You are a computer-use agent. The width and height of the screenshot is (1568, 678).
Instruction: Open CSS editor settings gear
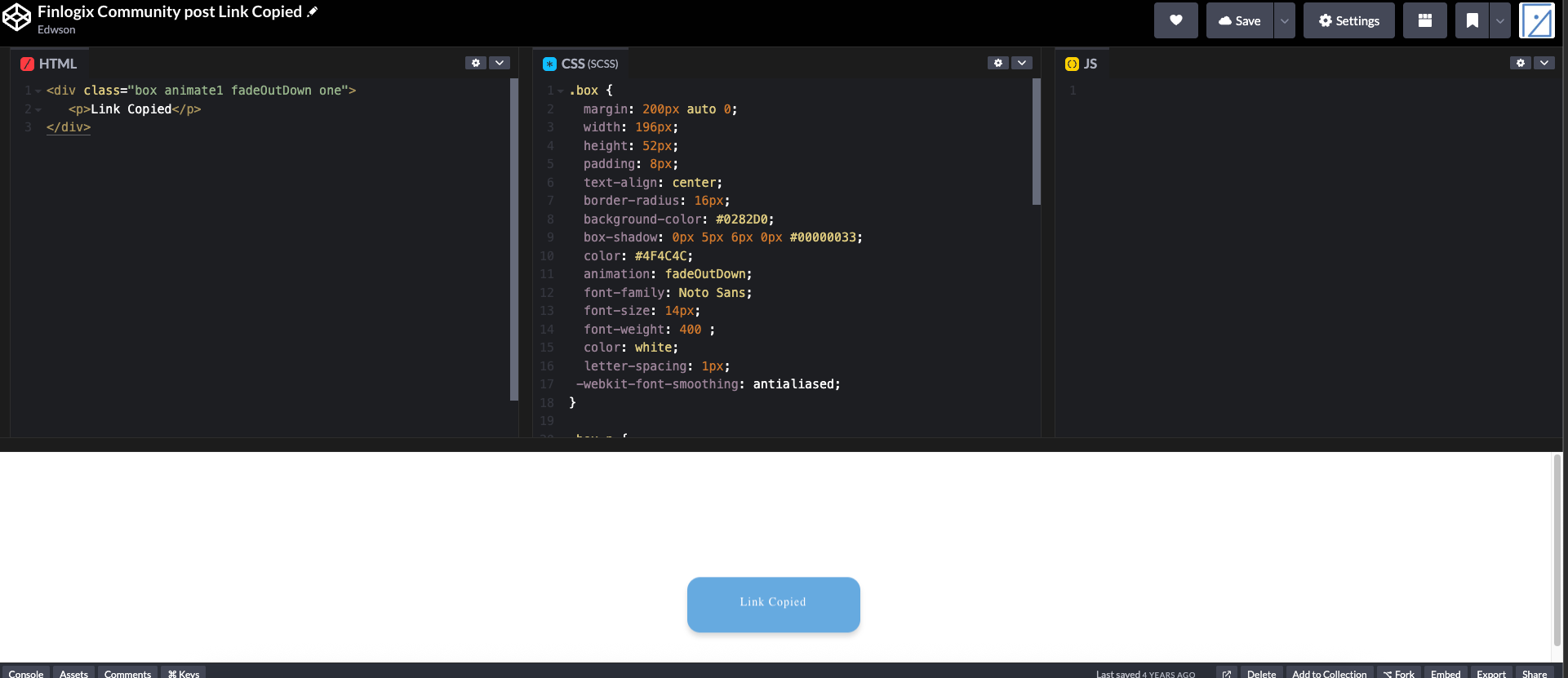pyautogui.click(x=998, y=63)
